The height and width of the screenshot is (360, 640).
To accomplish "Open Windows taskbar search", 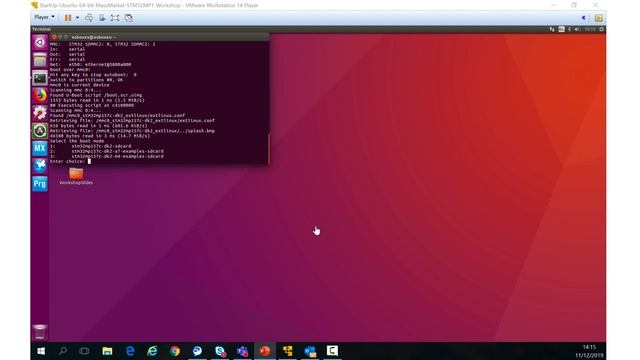I will point(63,351).
